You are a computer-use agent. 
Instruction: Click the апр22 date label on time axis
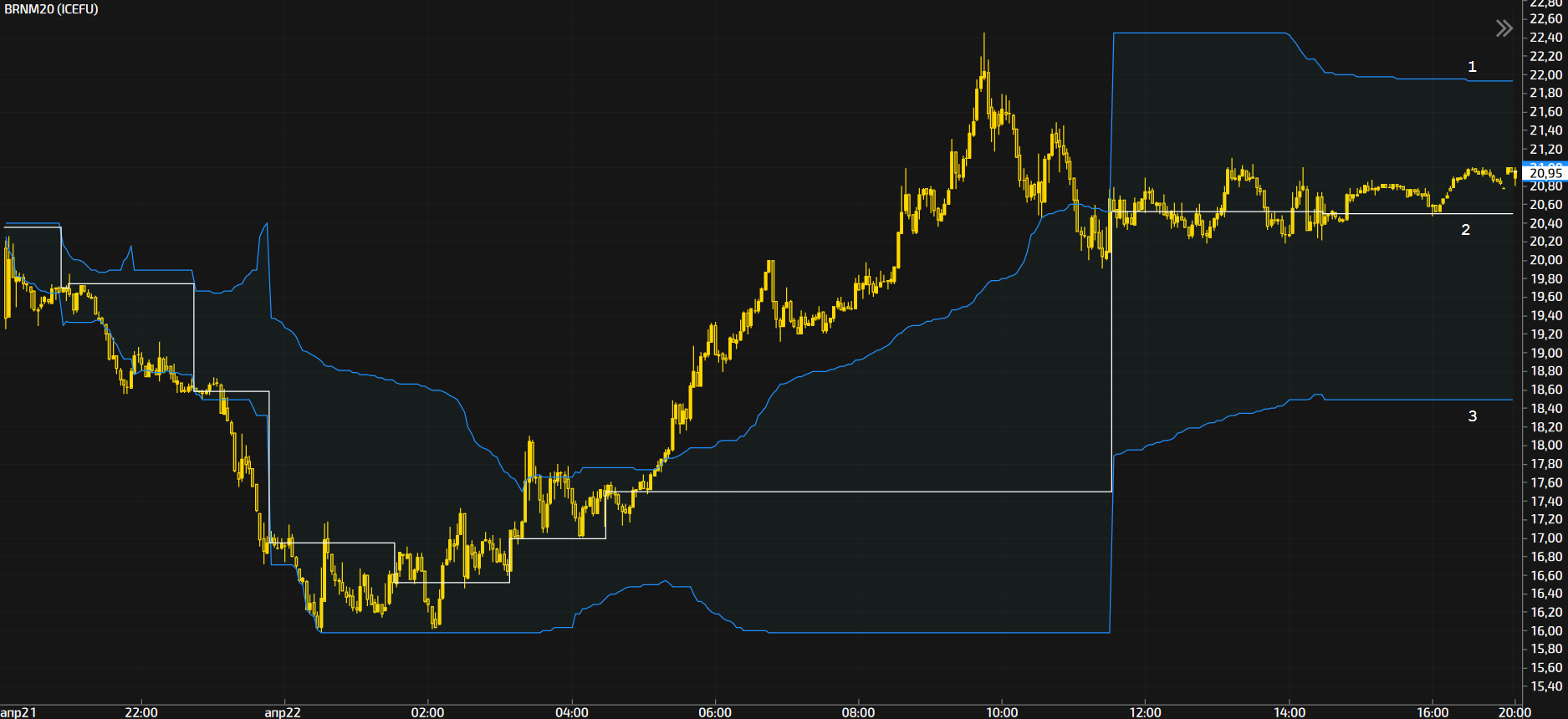pos(283,712)
